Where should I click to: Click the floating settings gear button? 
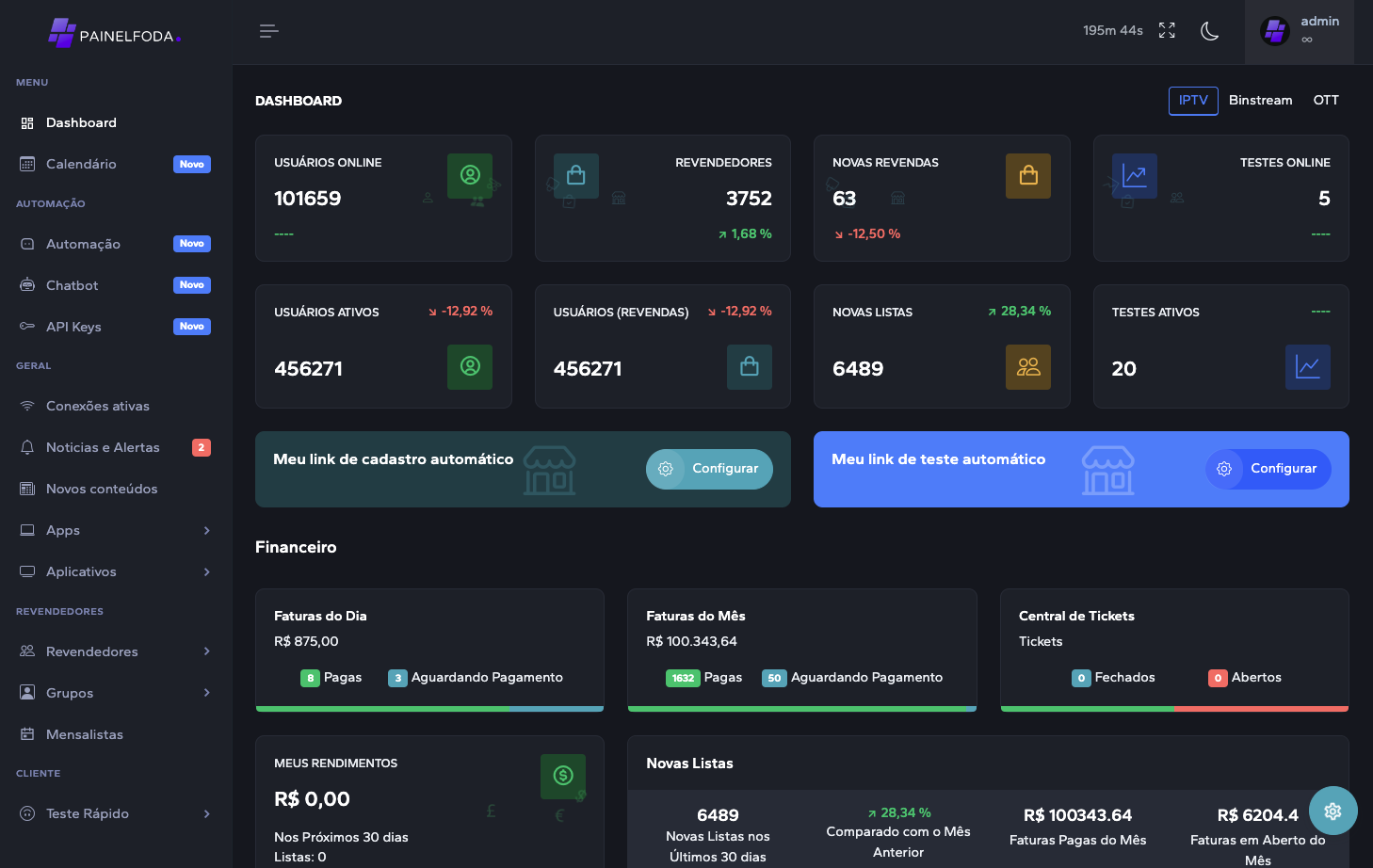click(x=1333, y=811)
